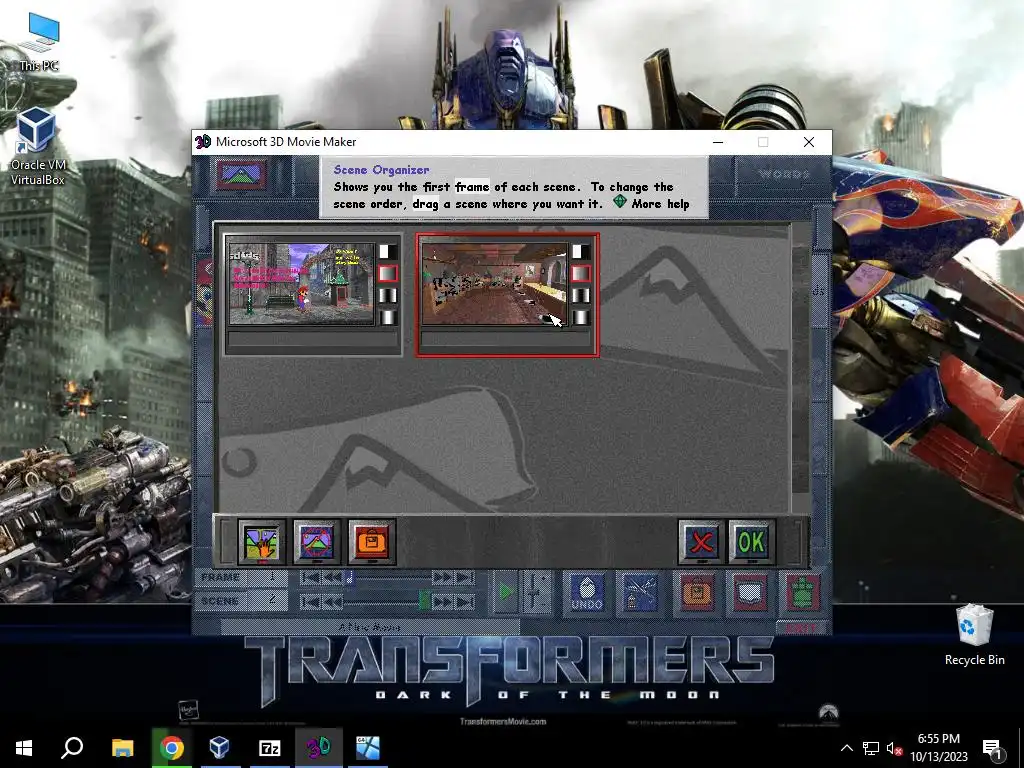Click the UNDO button

point(587,592)
